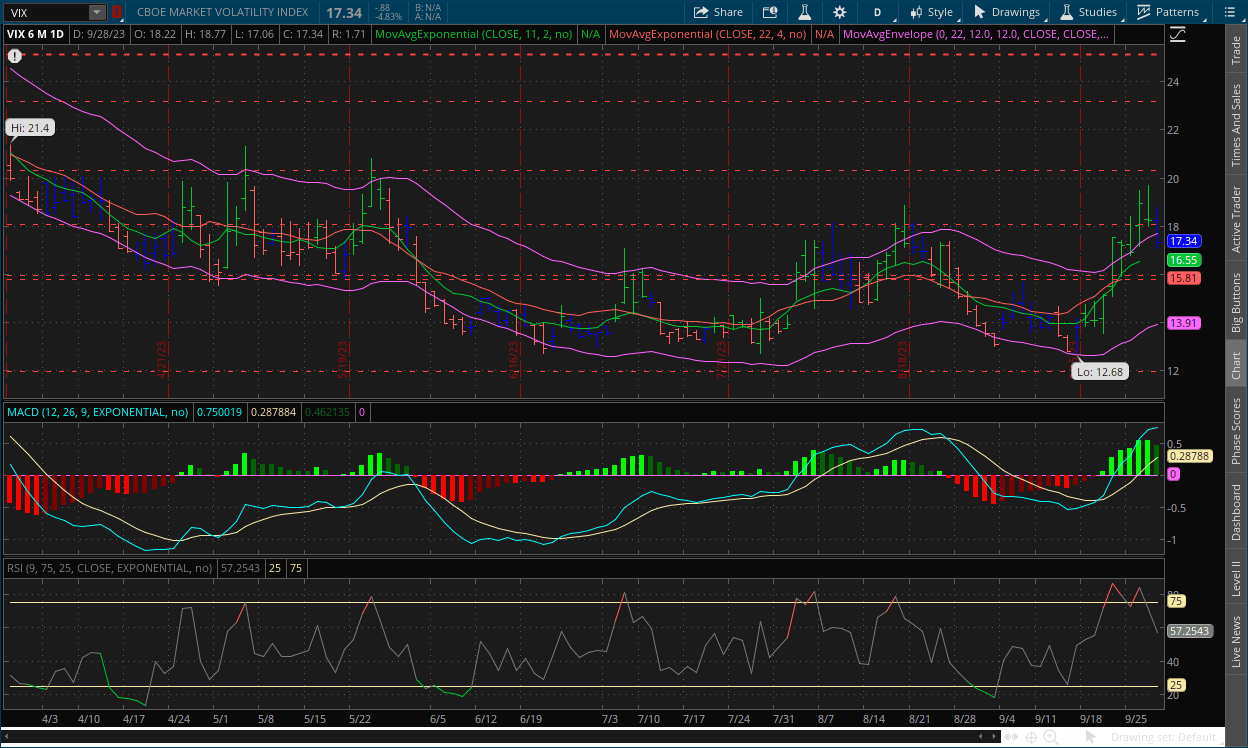Click the VIX 6 M 1D chart label

(x=36, y=34)
